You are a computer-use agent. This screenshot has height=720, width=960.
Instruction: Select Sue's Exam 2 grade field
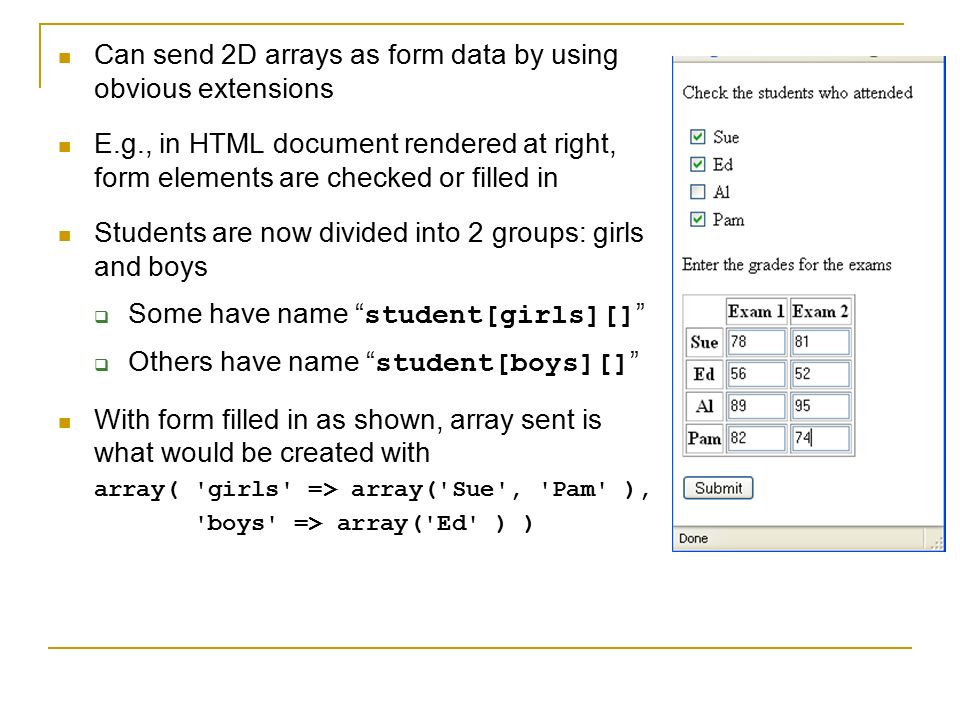[820, 342]
